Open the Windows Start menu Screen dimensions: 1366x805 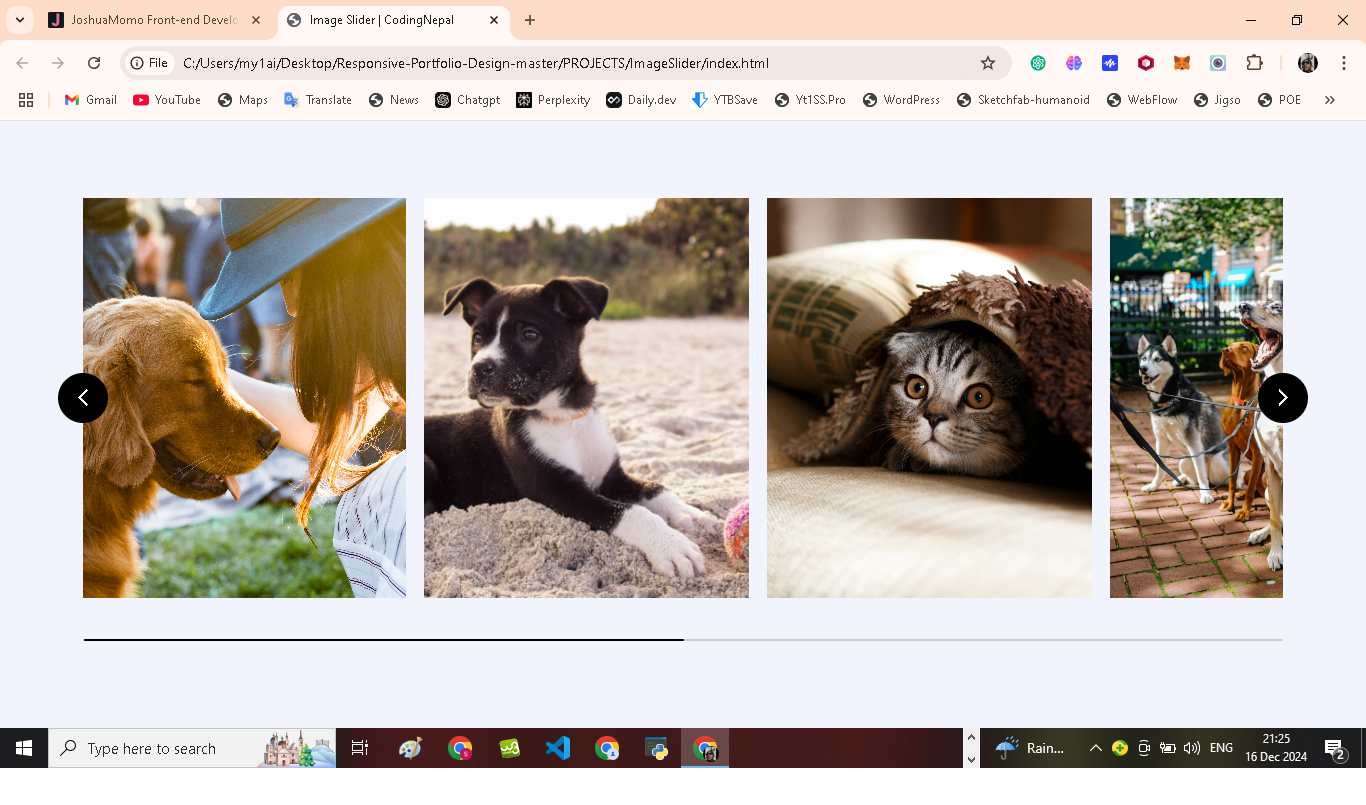24,748
